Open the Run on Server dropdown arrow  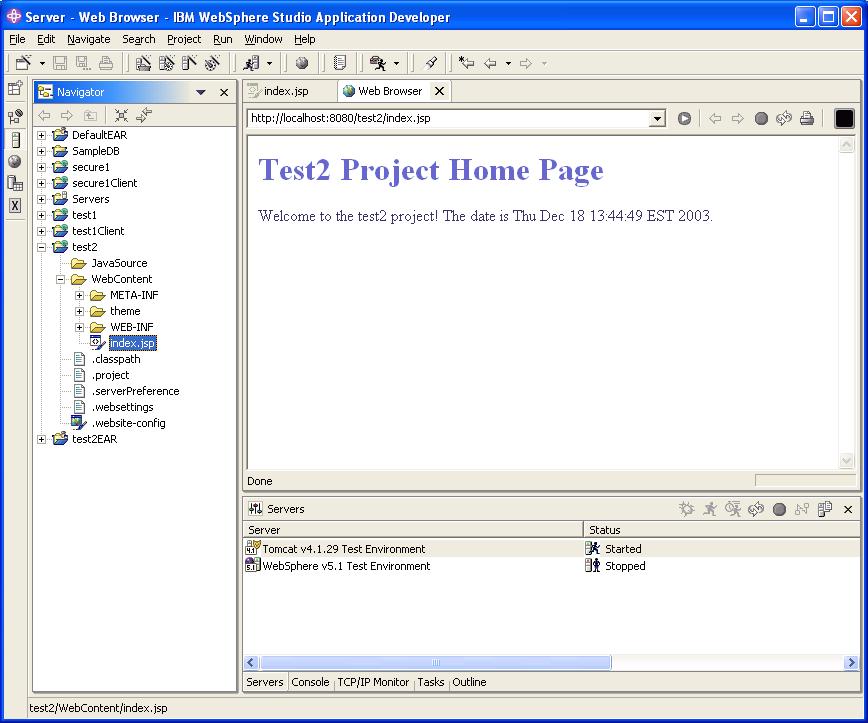click(x=270, y=64)
